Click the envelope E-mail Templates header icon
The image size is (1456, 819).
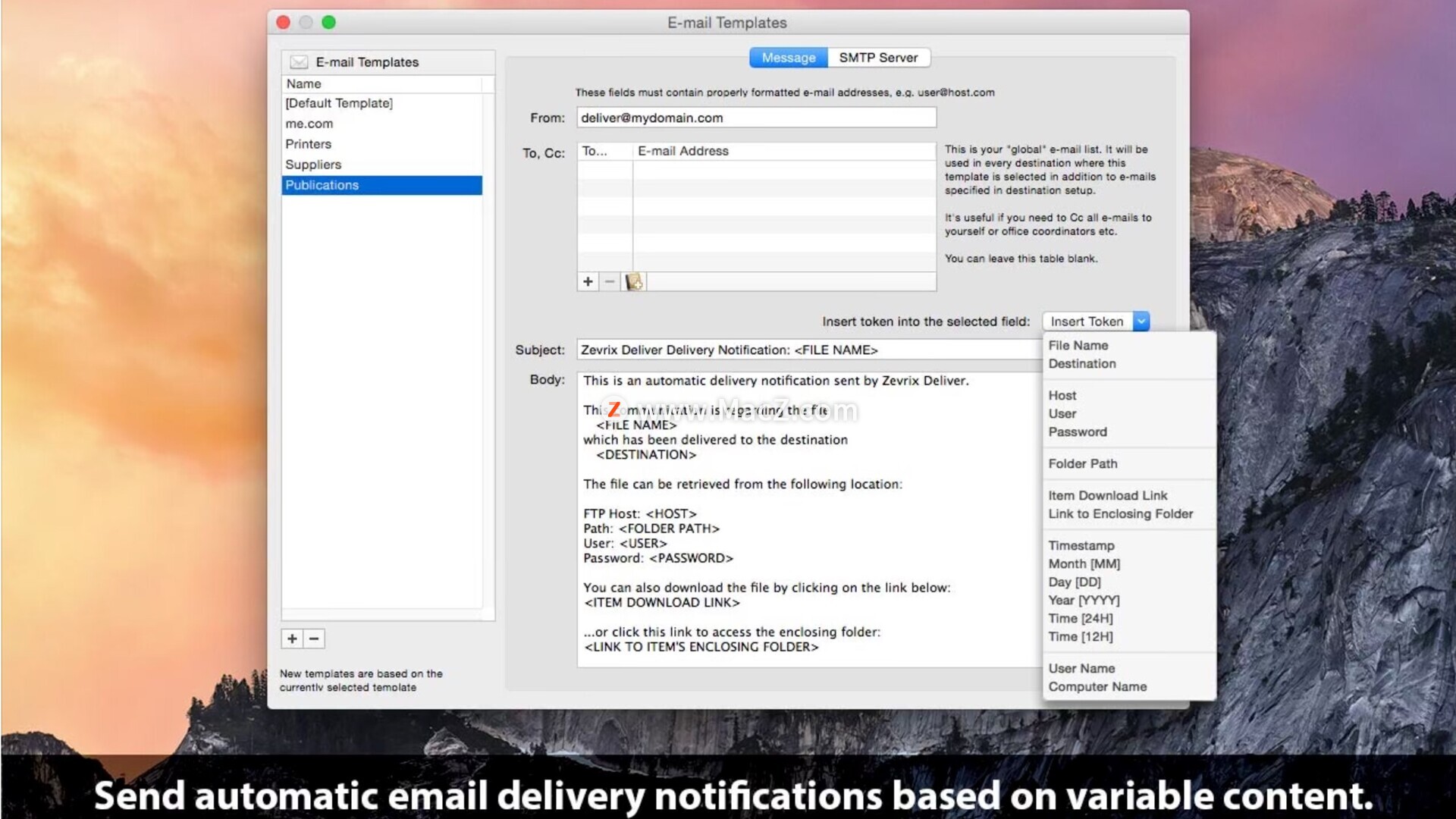click(x=300, y=62)
